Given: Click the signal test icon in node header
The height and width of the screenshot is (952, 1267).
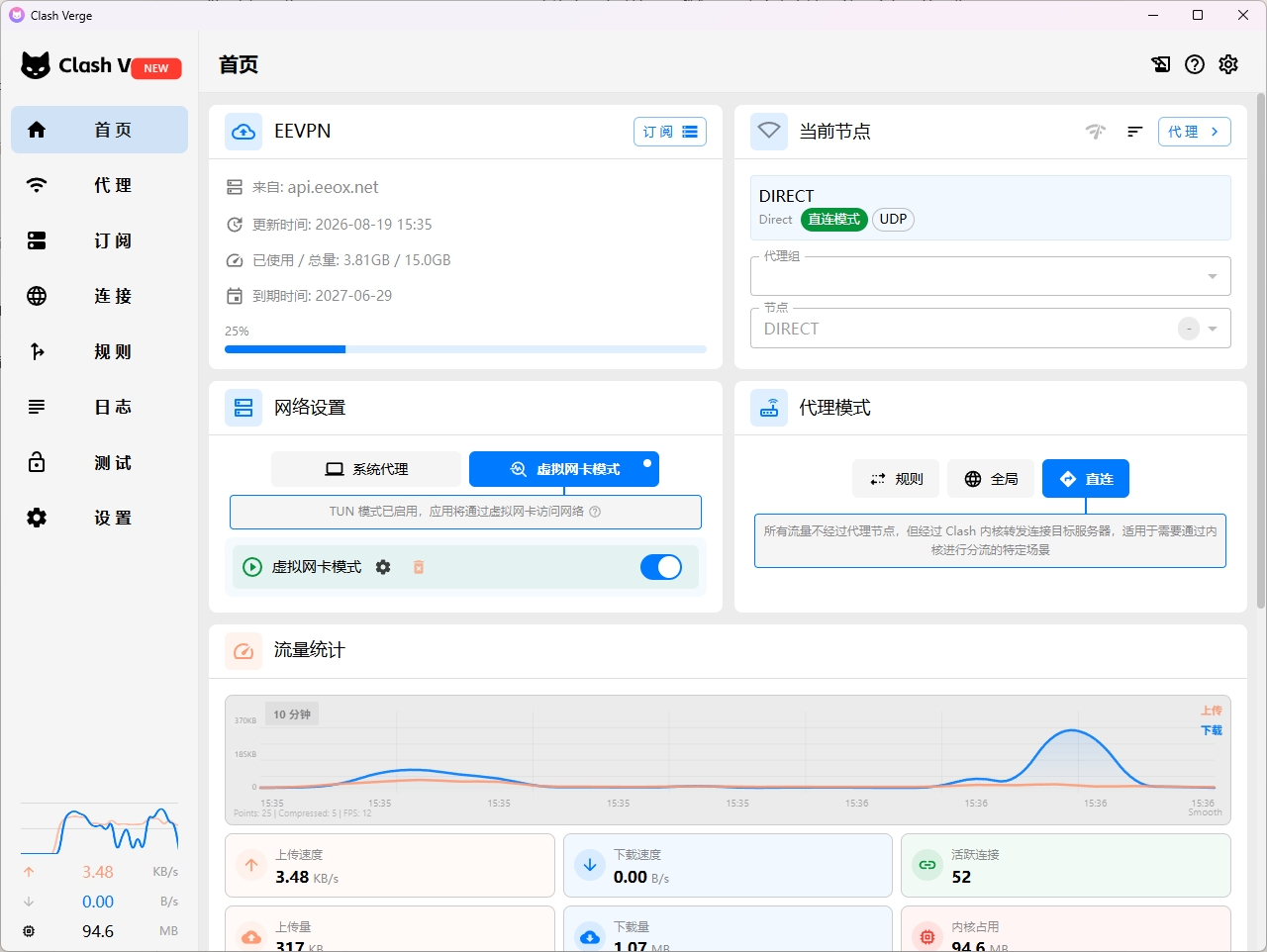Looking at the screenshot, I should (1096, 132).
